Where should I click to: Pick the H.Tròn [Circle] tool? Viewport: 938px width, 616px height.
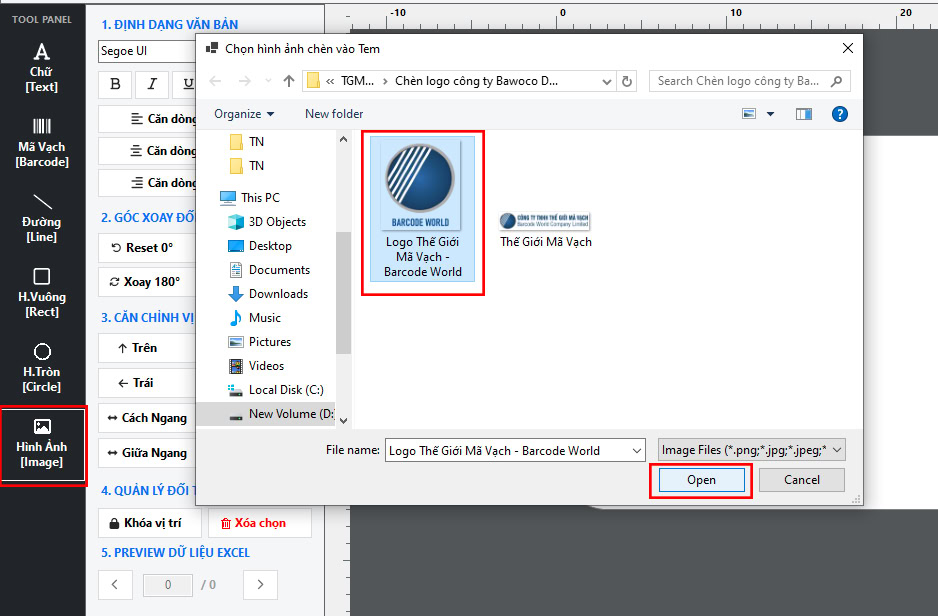point(41,368)
